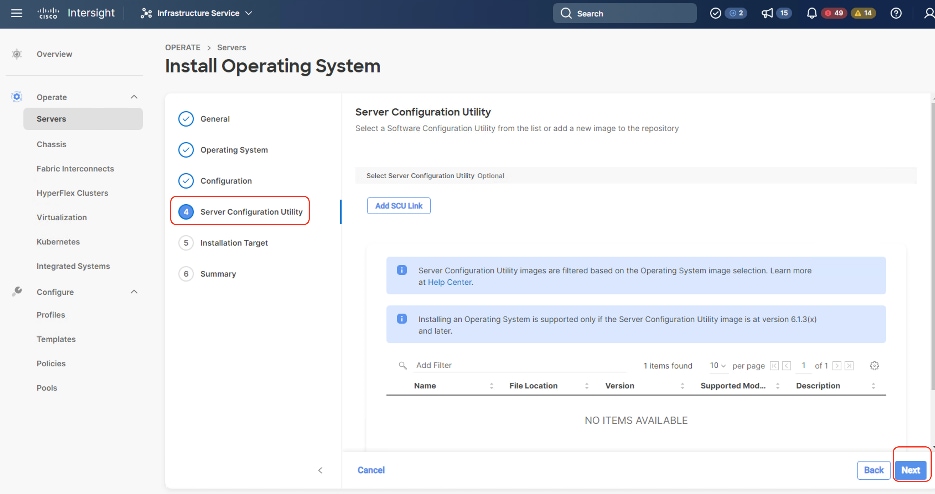935x494 pixels.
Task: Click the Add Filter search icon
Action: click(403, 365)
